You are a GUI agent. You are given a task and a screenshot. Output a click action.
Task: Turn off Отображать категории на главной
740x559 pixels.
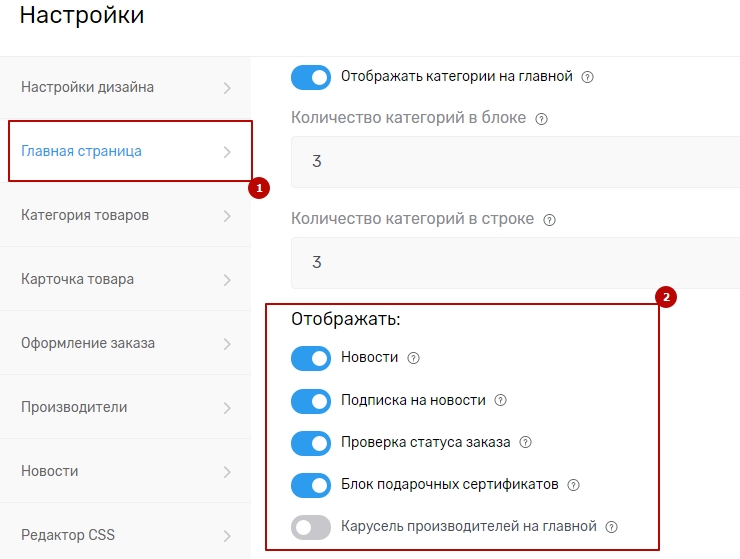click(x=311, y=77)
